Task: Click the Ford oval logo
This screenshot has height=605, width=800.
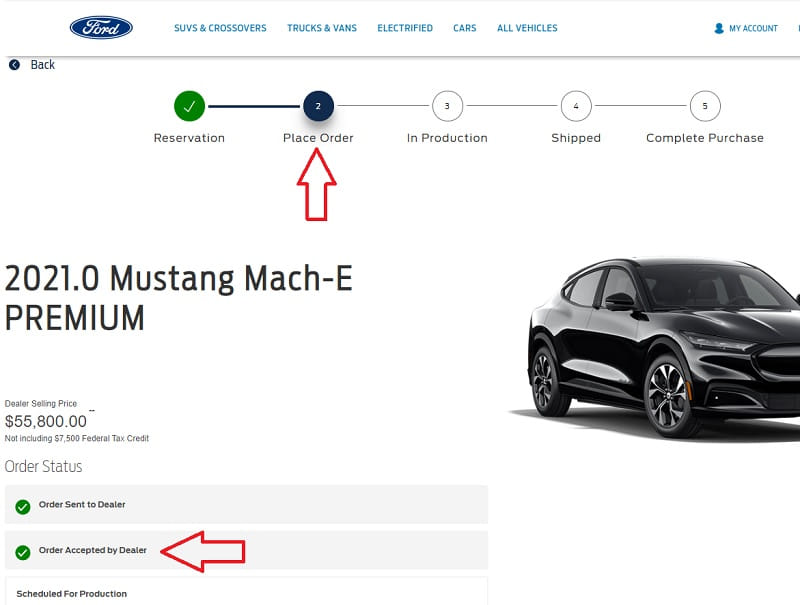Action: tap(101, 28)
